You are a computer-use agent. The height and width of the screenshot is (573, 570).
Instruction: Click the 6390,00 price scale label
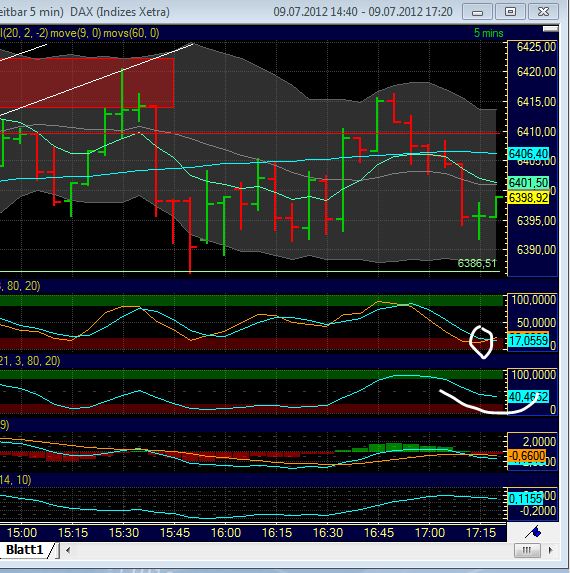click(536, 250)
